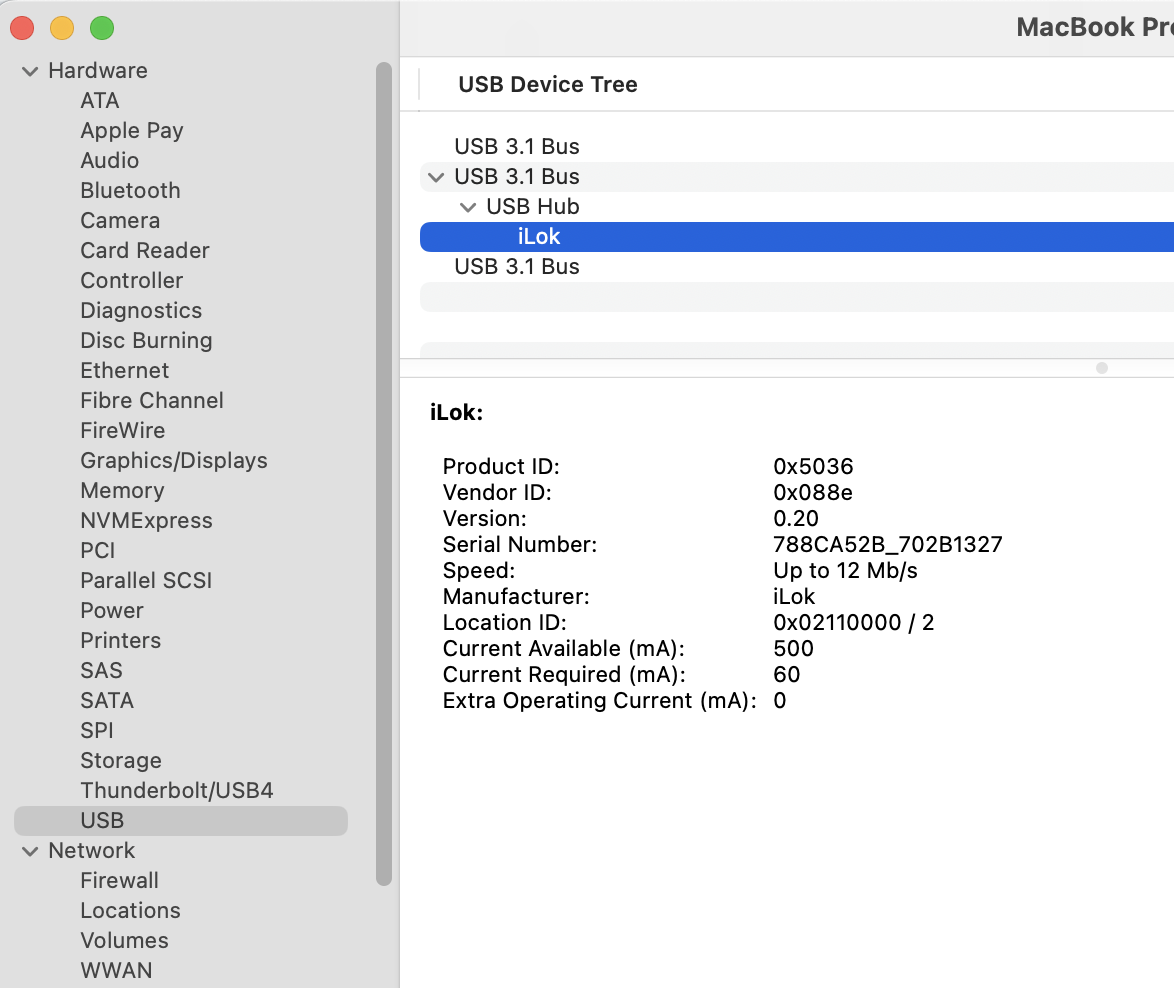This screenshot has width=1174, height=988.
Task: Click the USB Device Tree column header
Action: (x=547, y=85)
